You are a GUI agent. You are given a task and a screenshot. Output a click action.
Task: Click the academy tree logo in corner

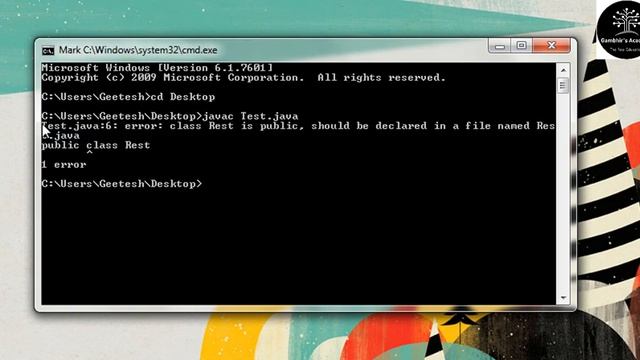[620, 29]
